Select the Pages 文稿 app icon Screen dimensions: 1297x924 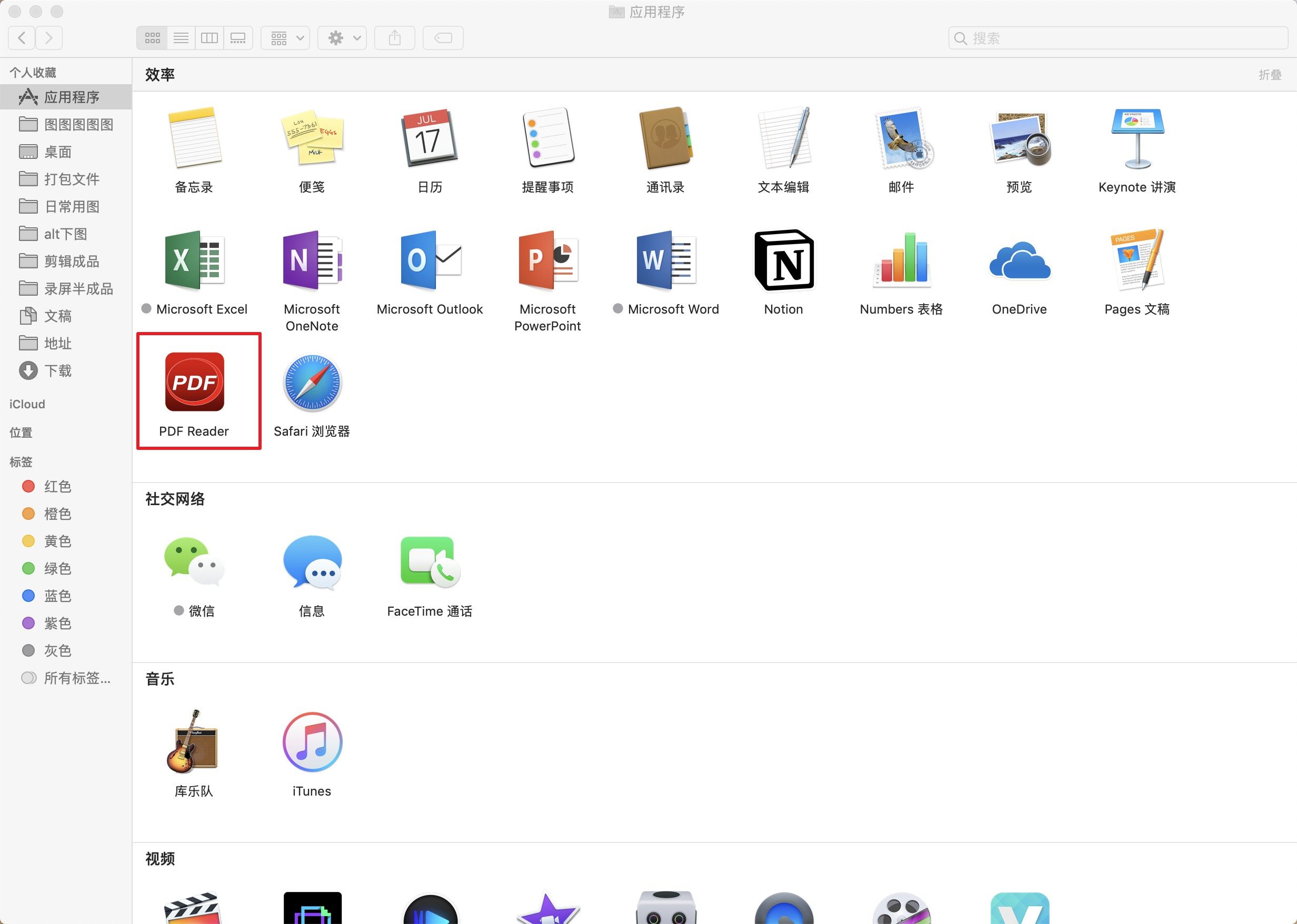click(1137, 260)
